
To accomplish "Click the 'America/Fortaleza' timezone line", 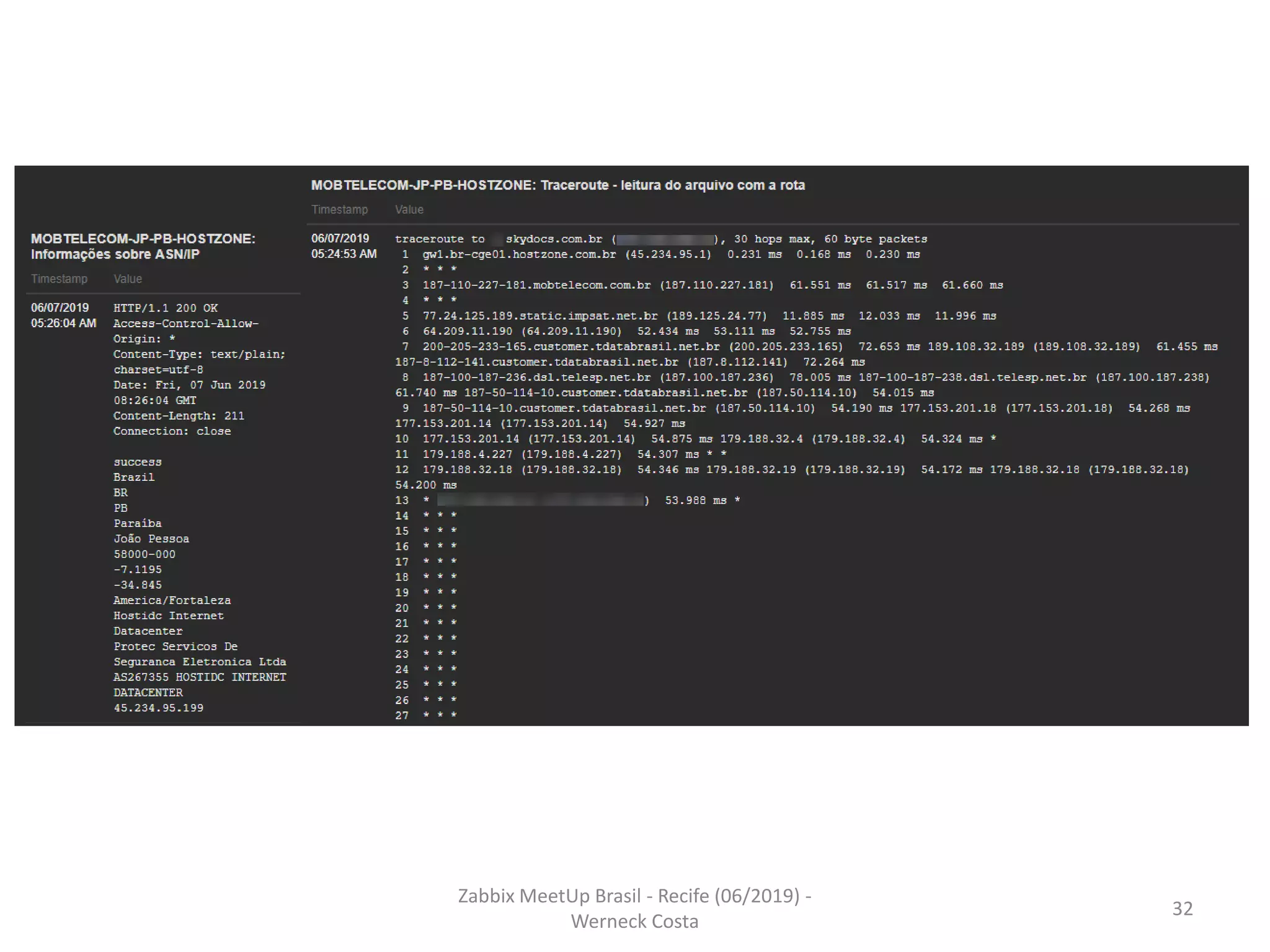I will coord(172,601).
